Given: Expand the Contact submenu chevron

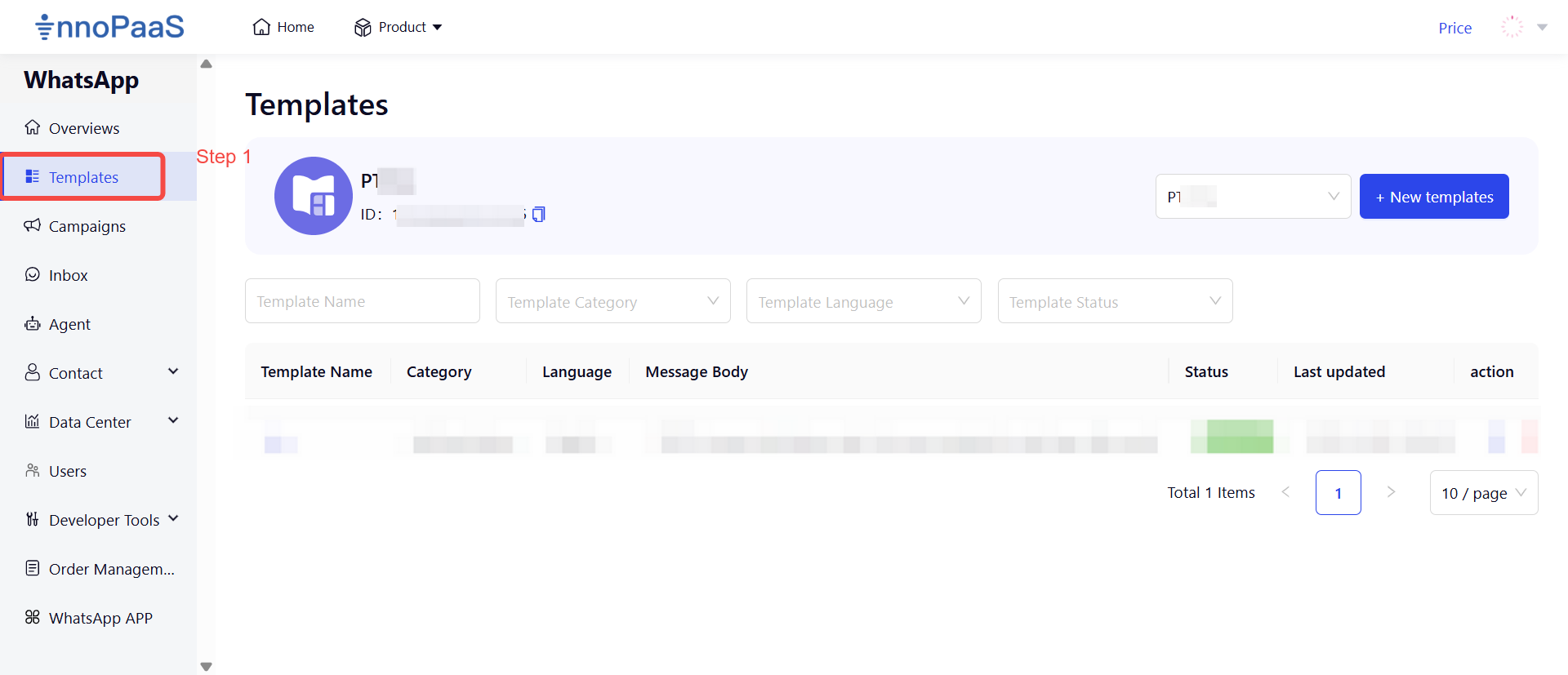Looking at the screenshot, I should (173, 371).
